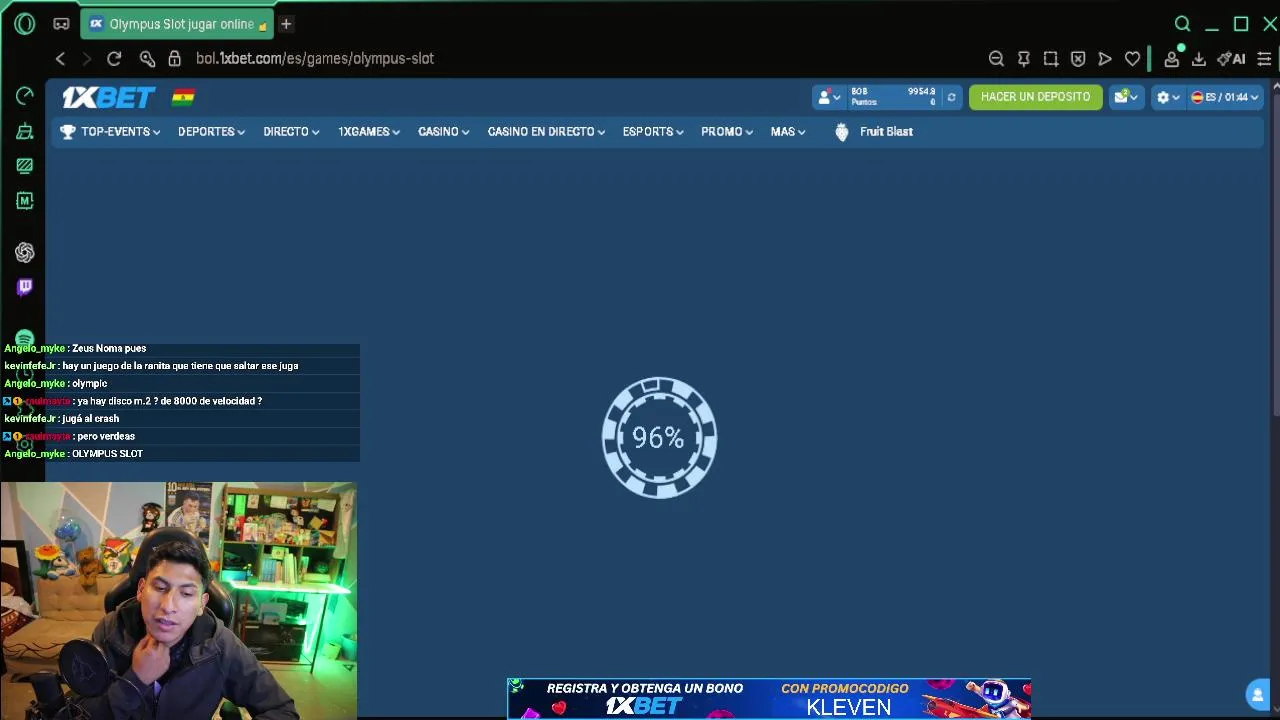This screenshot has width=1280, height=720.
Task: Click the Bolivia flag icon
Action: pyautogui.click(x=183, y=97)
